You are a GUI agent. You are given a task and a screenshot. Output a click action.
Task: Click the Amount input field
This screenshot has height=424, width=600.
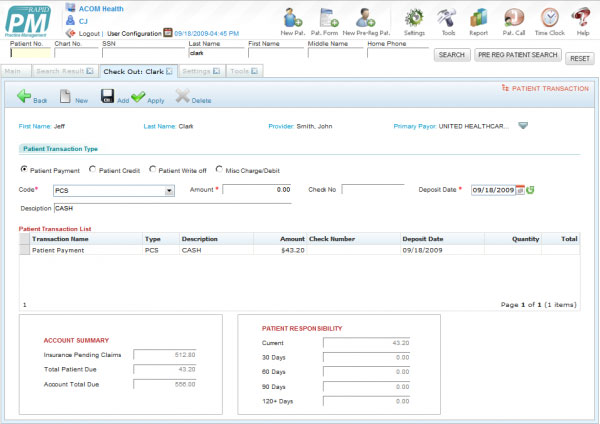(x=257, y=189)
